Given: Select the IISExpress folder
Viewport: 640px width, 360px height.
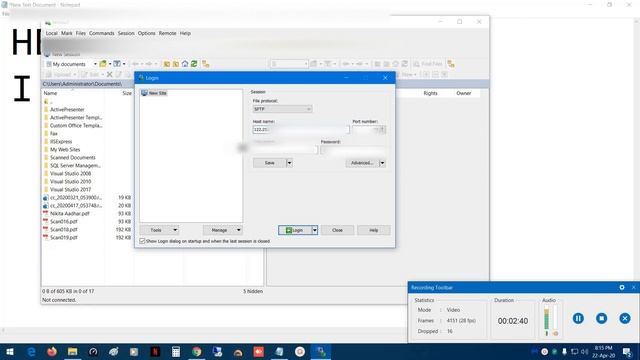Looking at the screenshot, I should 61,142.
